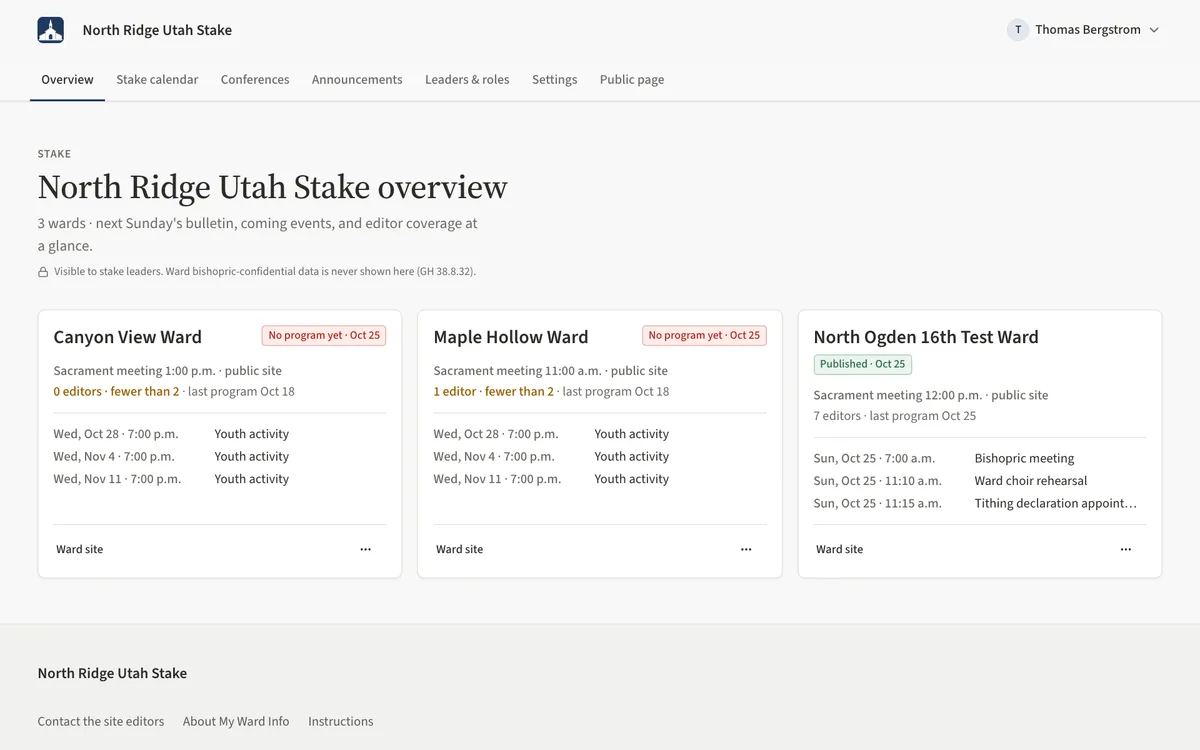This screenshot has width=1200, height=750.
Task: Click Sacrament meeting 1:00 p.m. line
Action: (x=168, y=371)
